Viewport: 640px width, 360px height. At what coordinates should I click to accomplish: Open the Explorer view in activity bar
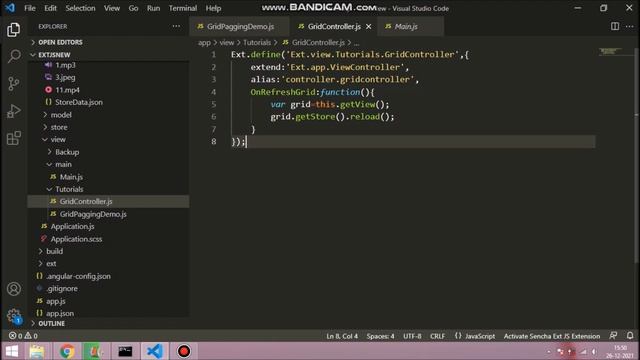point(13,29)
